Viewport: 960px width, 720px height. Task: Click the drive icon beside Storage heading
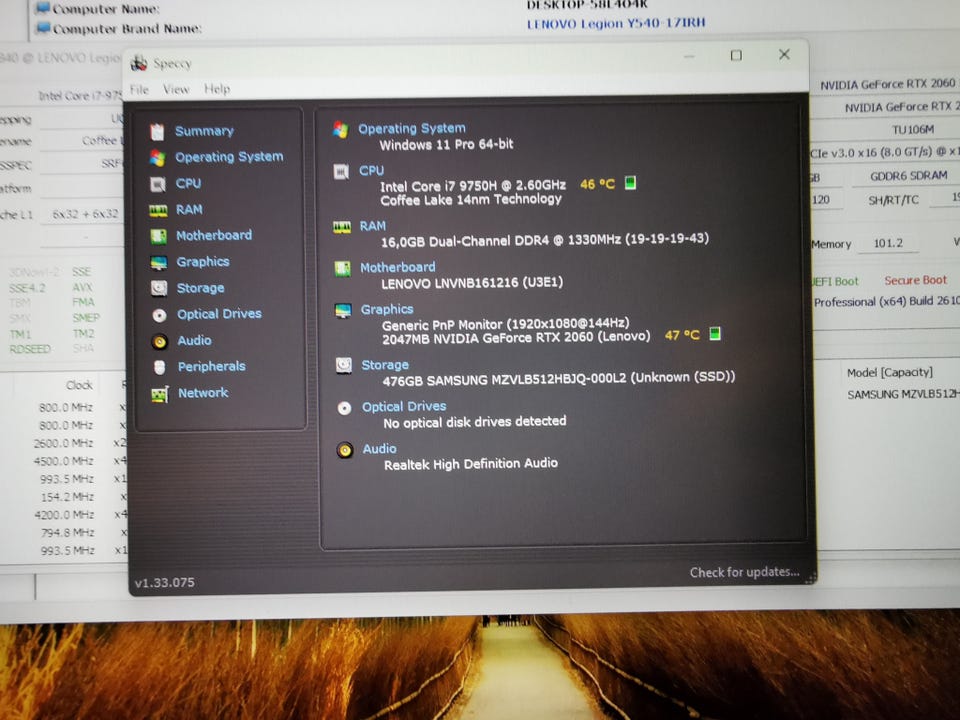point(343,366)
